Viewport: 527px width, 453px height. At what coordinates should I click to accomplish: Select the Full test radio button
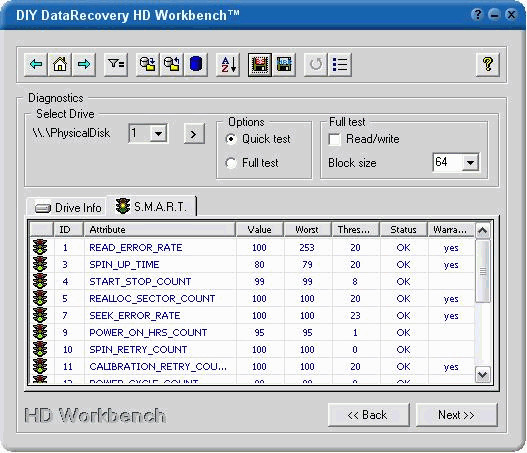[x=231, y=163]
